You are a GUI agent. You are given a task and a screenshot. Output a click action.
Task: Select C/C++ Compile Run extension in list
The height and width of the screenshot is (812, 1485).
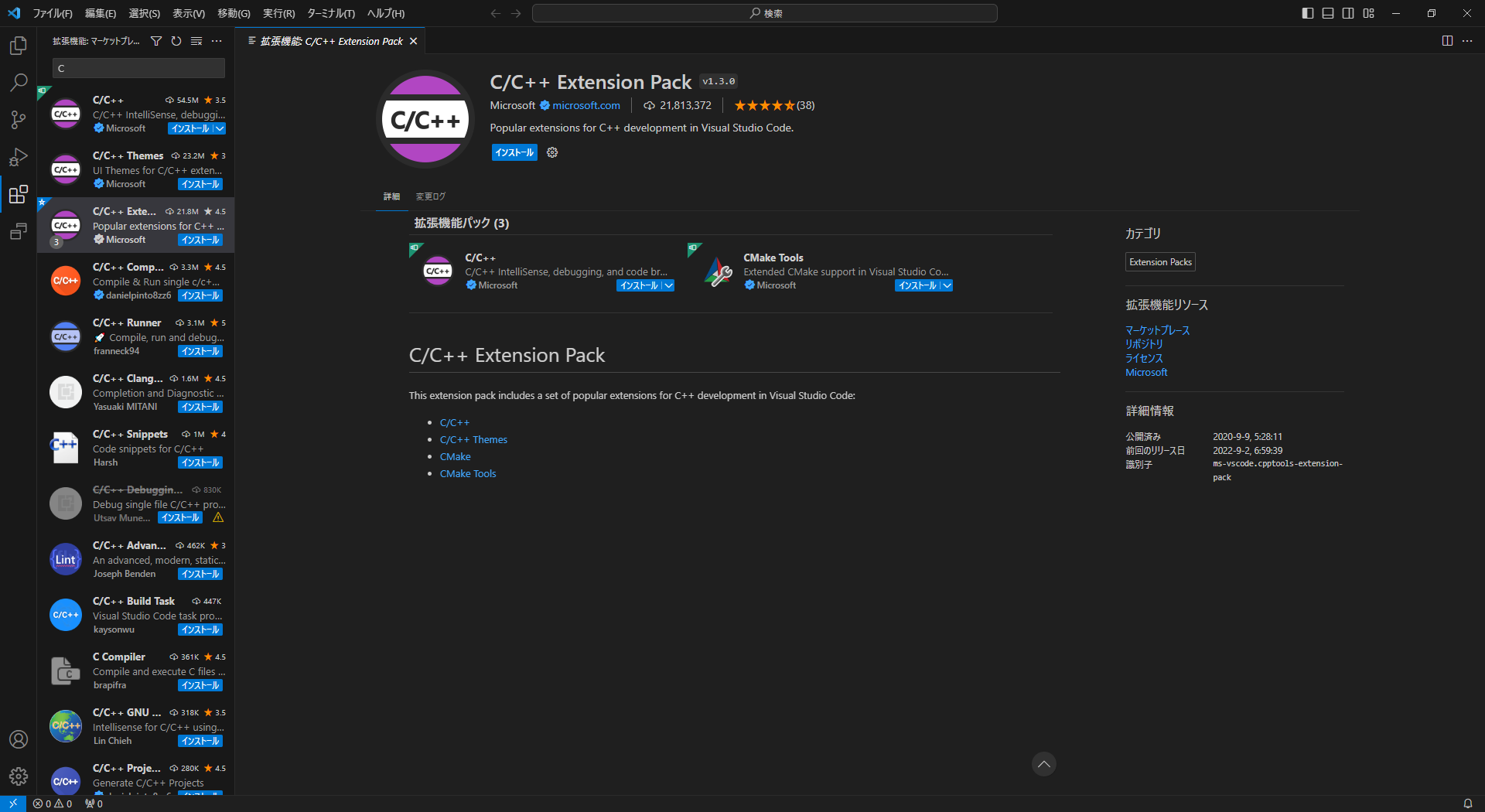coord(135,281)
